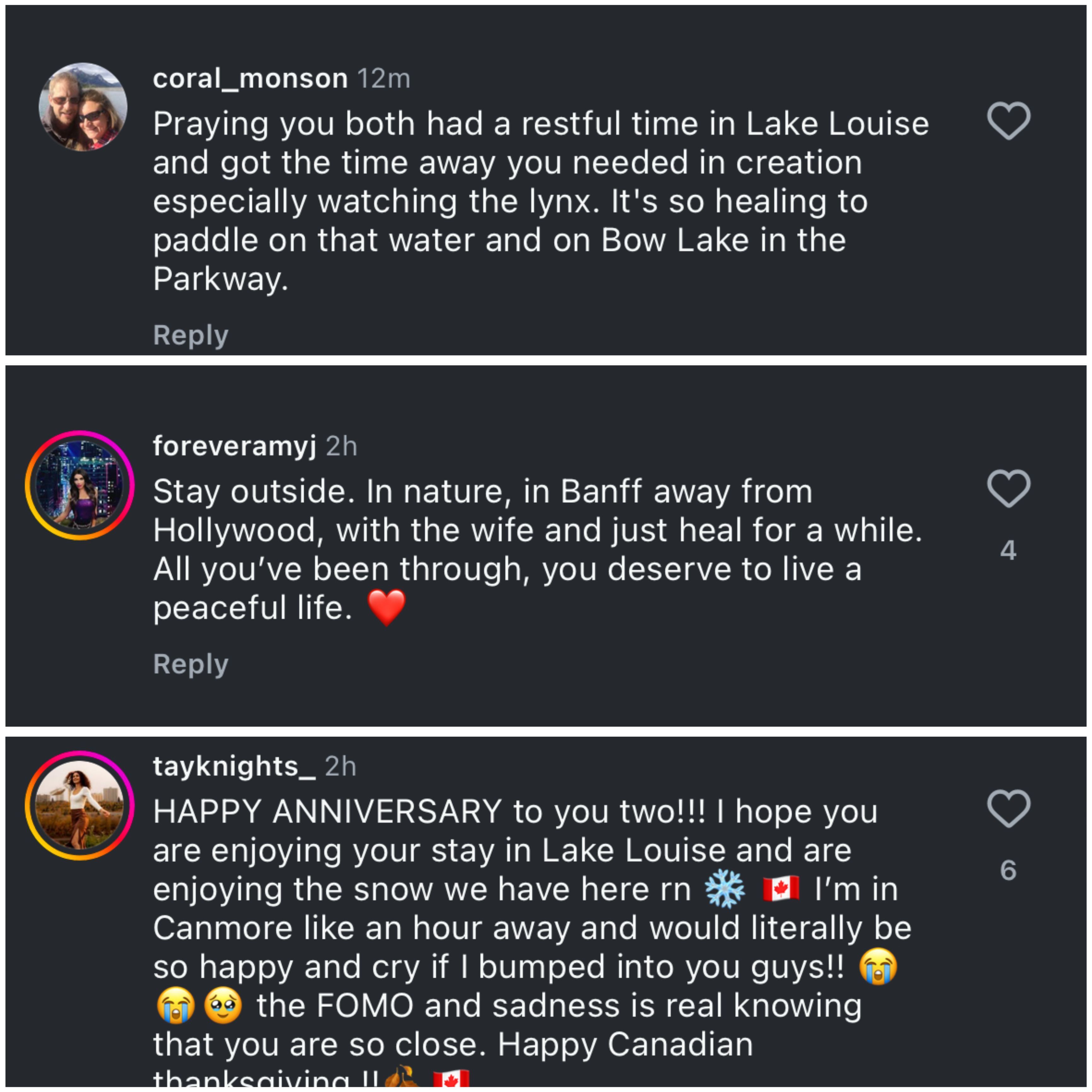View foreveramyj's story from avatar
Viewport: 1092px width, 1092px height.
(x=80, y=485)
